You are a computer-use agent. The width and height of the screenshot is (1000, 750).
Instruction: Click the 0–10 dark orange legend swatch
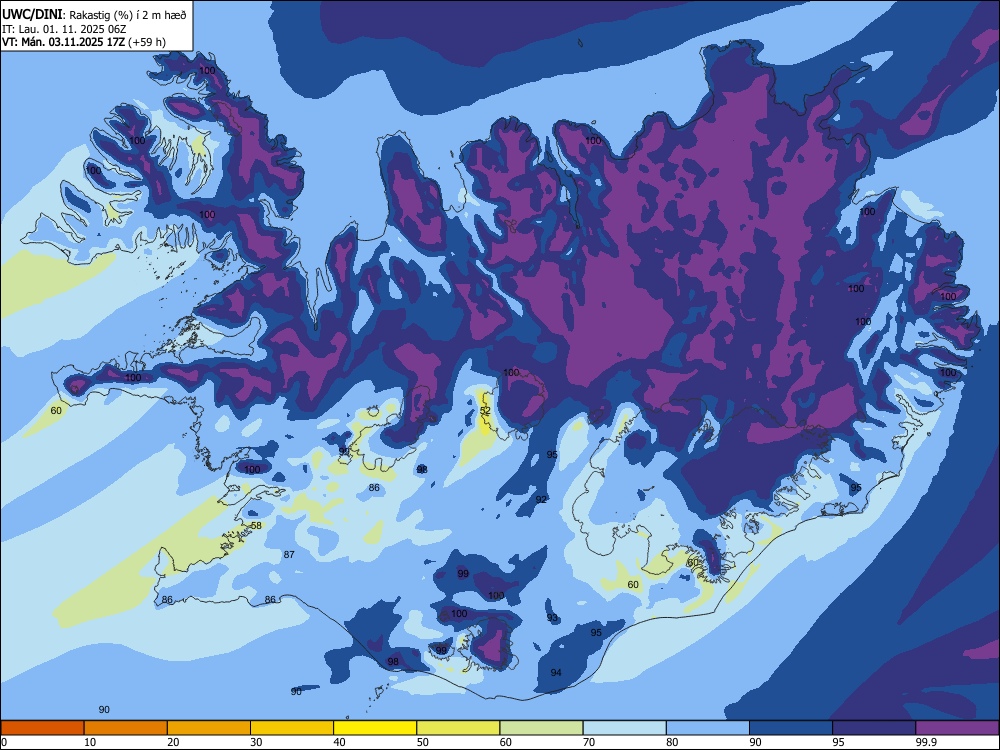pyautogui.click(x=42, y=728)
